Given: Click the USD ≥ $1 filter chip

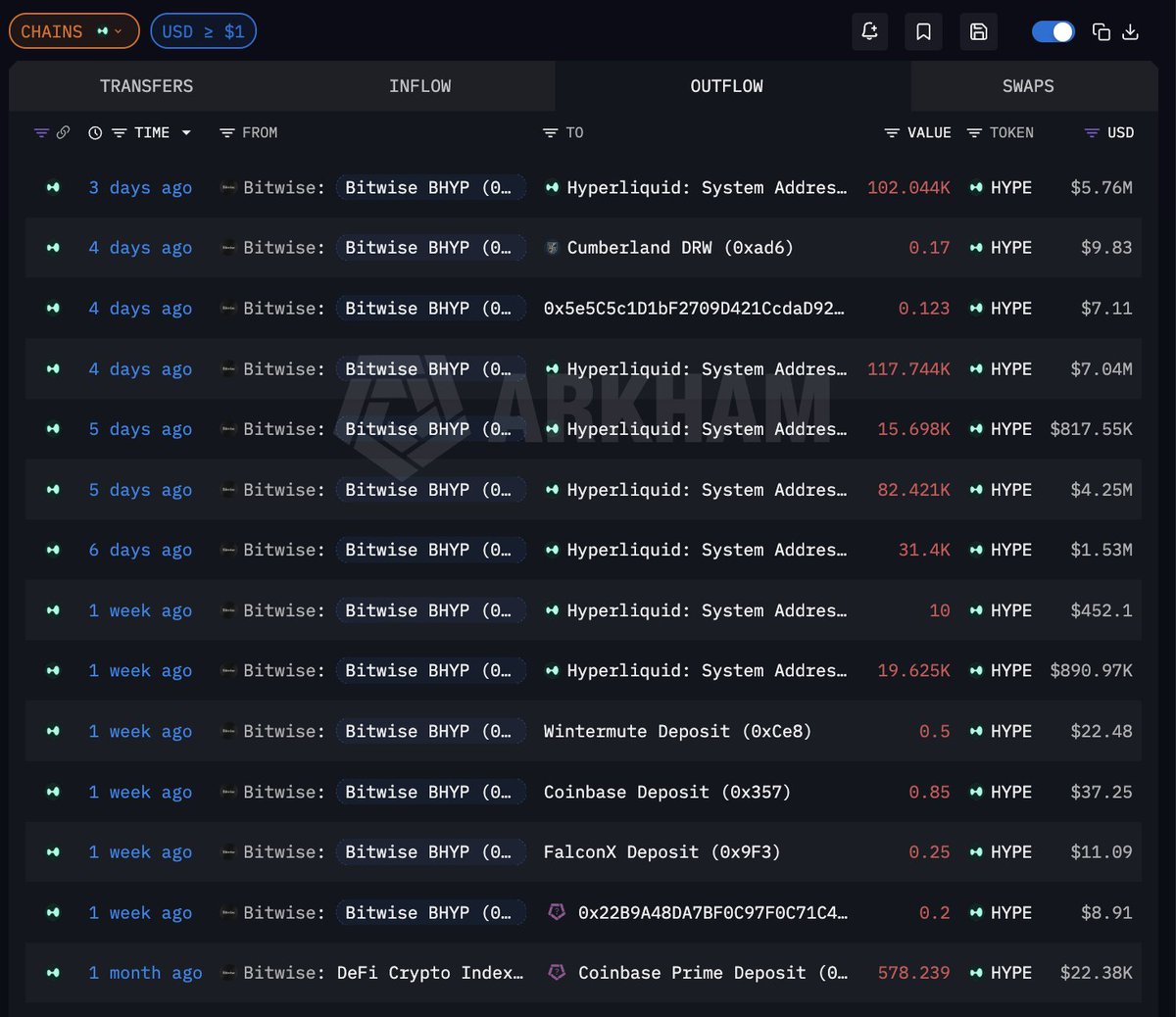Looking at the screenshot, I should (204, 31).
